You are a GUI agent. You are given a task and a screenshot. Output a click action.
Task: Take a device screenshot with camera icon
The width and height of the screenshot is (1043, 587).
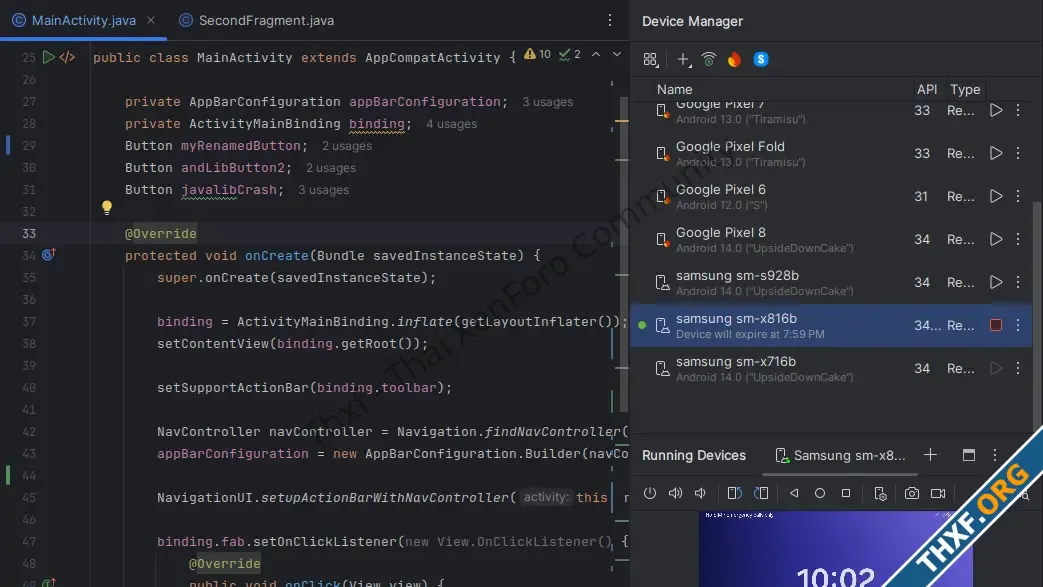coord(911,493)
